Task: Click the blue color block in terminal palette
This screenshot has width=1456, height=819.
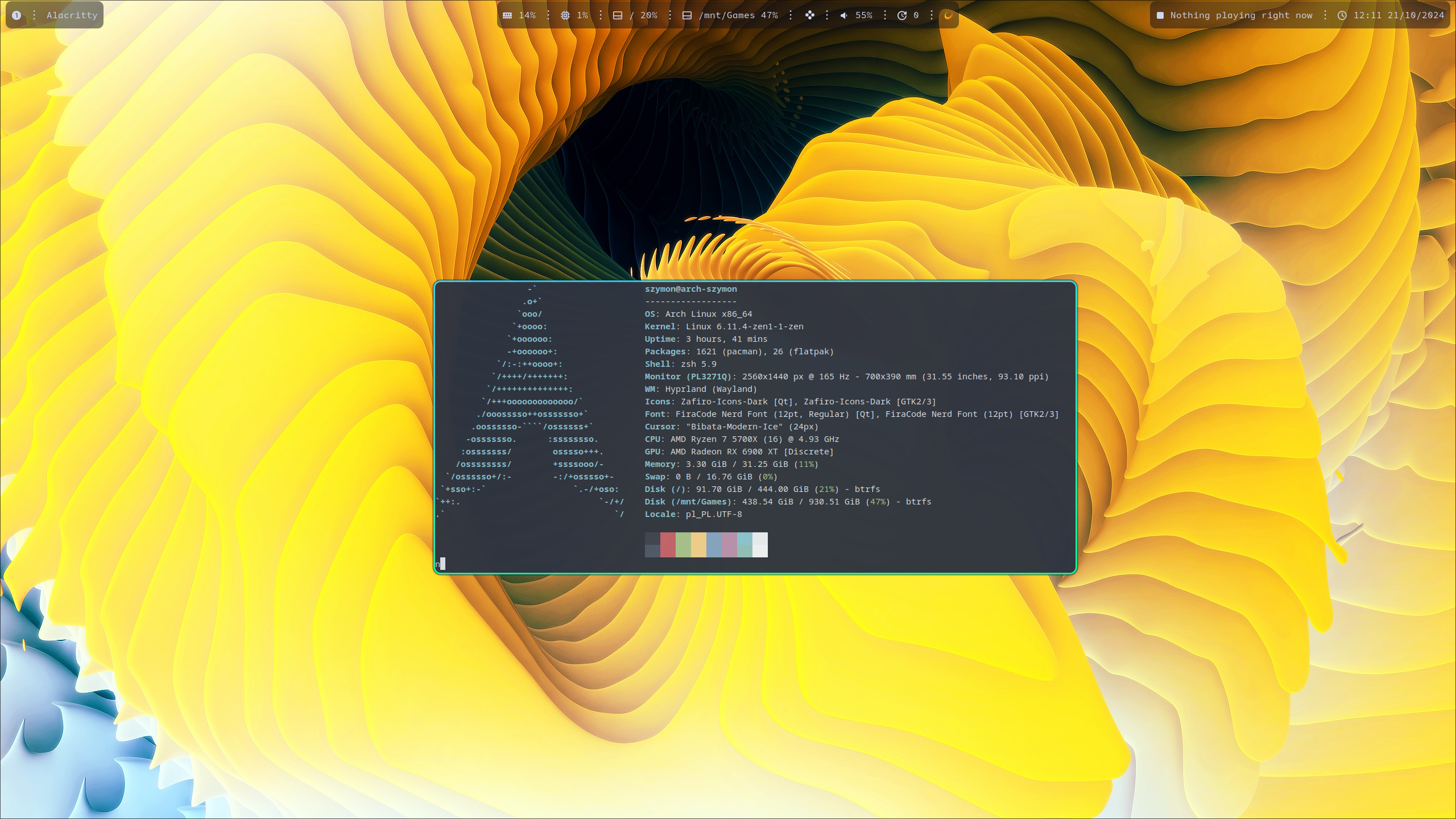Action: pyautogui.click(x=714, y=545)
